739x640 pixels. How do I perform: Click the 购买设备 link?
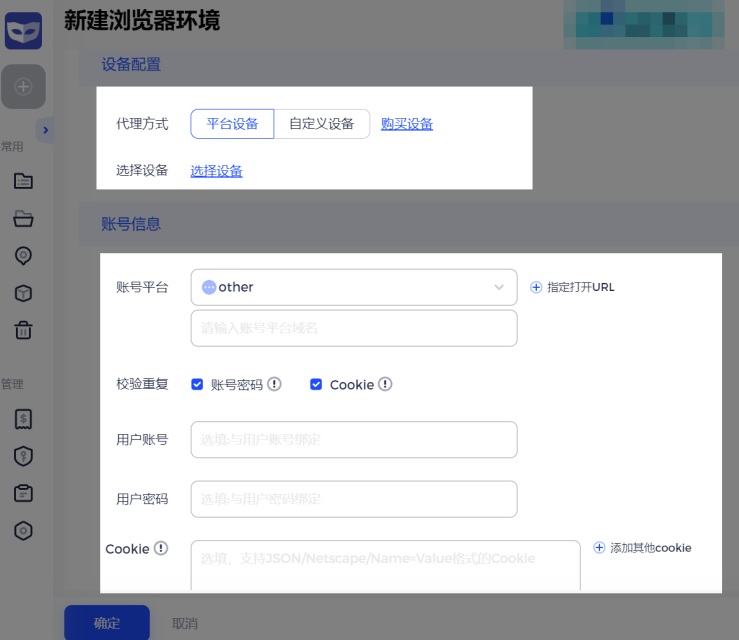click(x=407, y=124)
